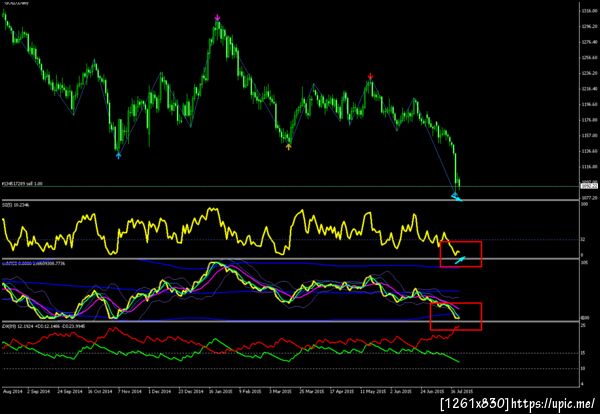Click the 16 Oct 2014 date label
Image resolution: width=600 pixels, height=414 pixels.
pos(100,392)
